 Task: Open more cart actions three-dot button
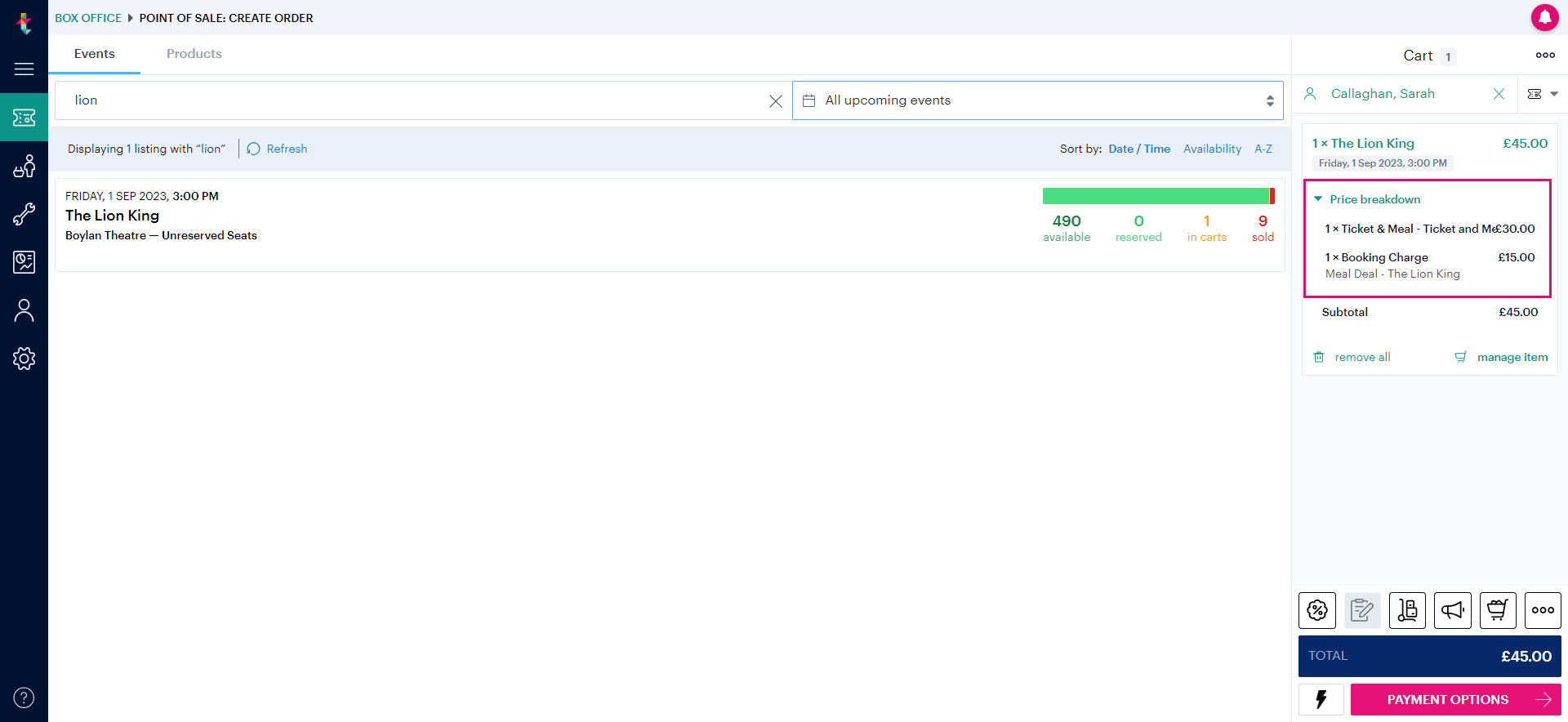(x=1543, y=610)
